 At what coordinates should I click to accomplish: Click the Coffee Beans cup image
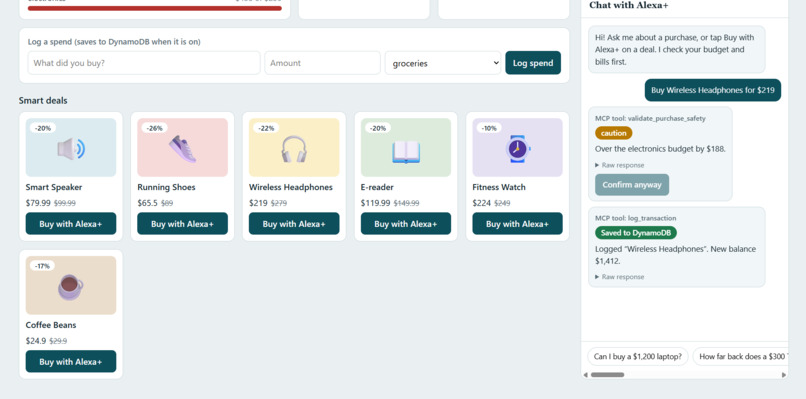(71, 285)
